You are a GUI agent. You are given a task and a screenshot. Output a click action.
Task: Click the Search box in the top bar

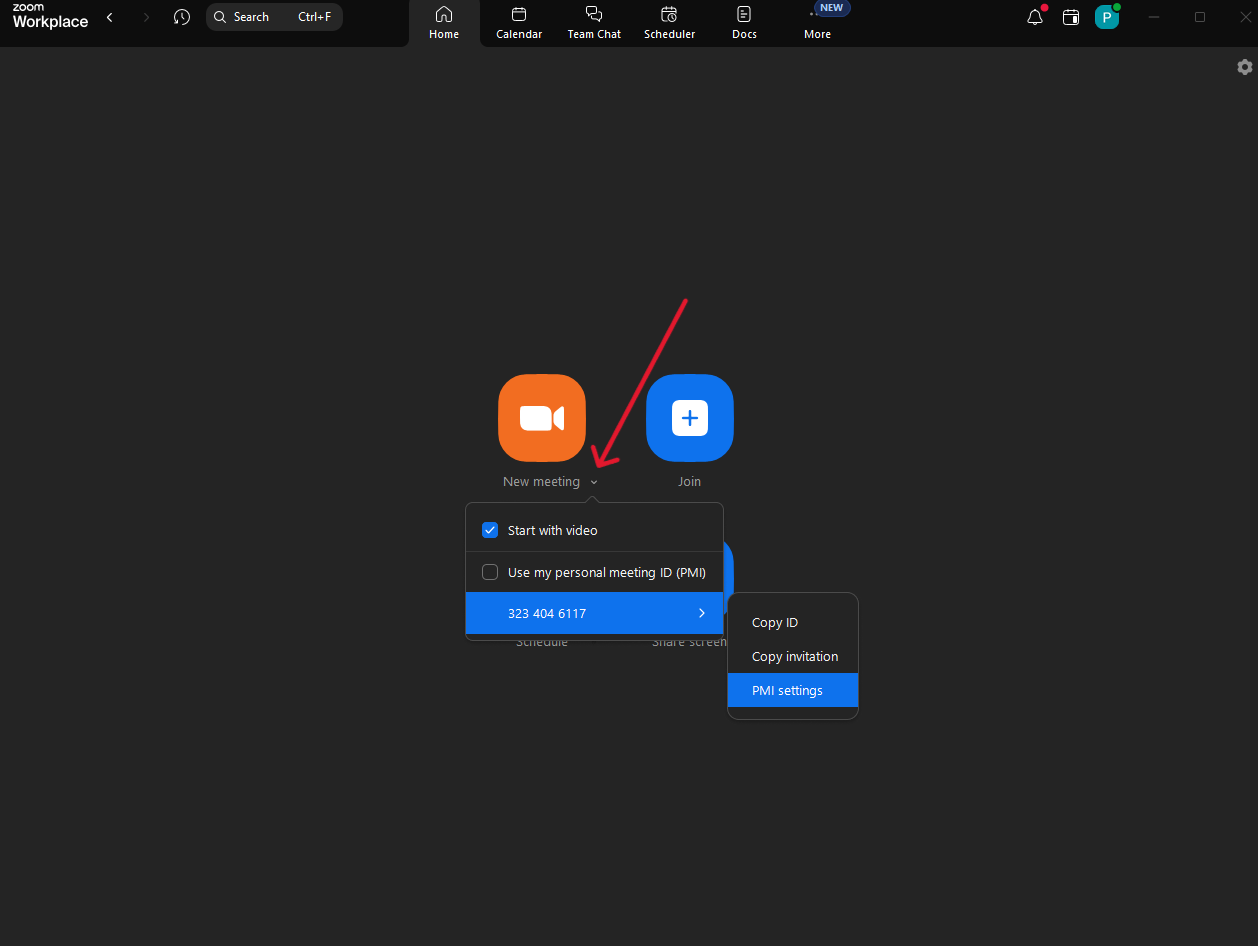pyautogui.click(x=274, y=17)
